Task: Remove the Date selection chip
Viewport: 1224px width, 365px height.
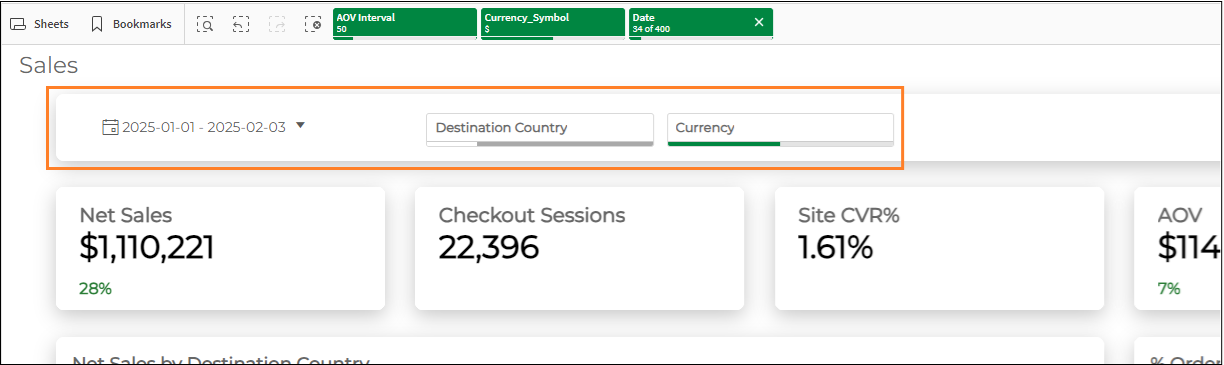Action: click(x=758, y=22)
